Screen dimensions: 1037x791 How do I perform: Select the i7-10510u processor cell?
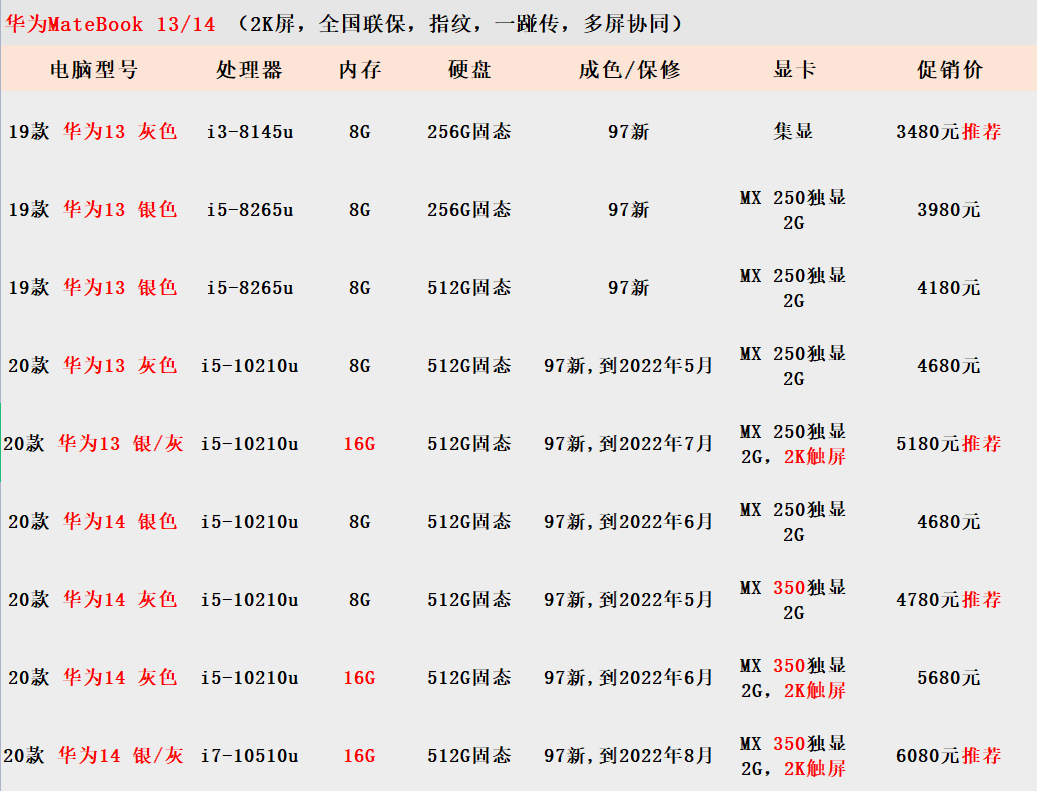[x=250, y=755]
